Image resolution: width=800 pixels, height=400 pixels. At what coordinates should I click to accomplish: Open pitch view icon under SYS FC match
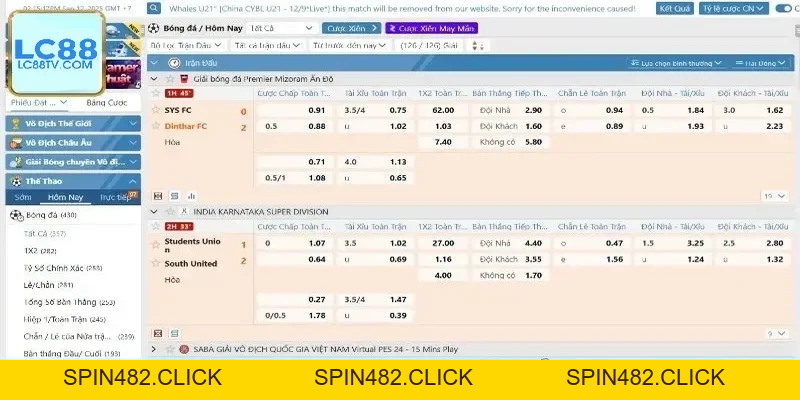coord(158,196)
